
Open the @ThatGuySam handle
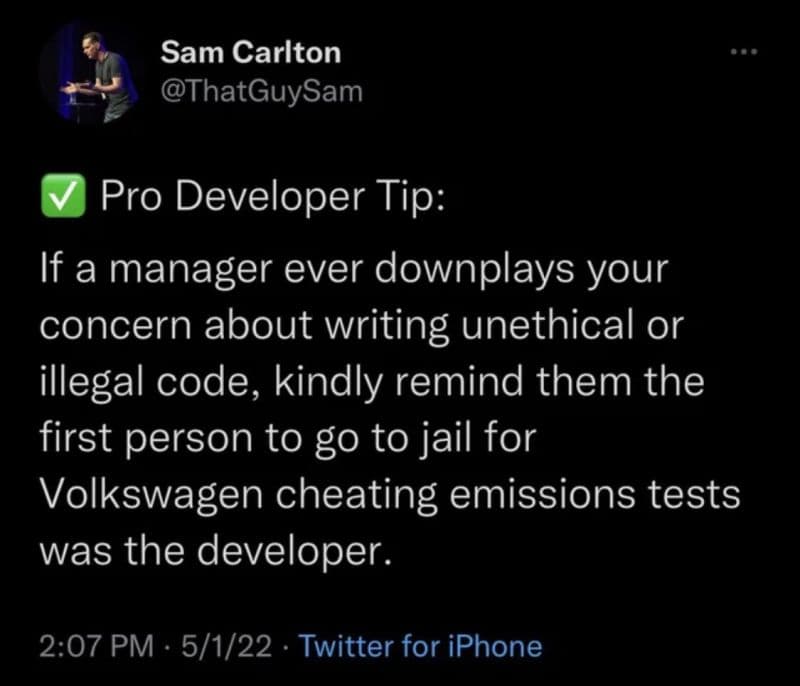[262, 92]
